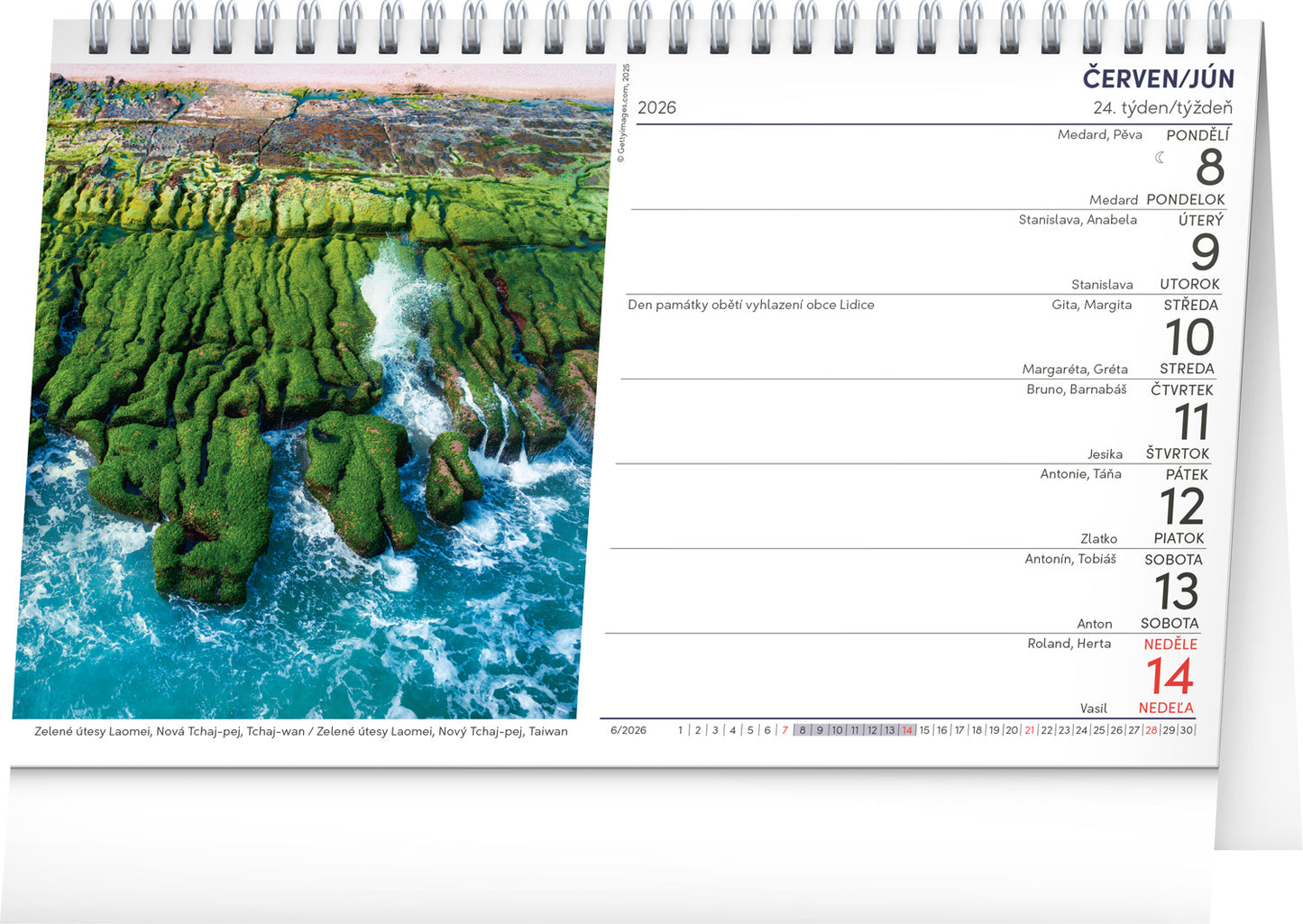
Task: Click the 6/2026 label in bottom strip
Action: pos(629,730)
